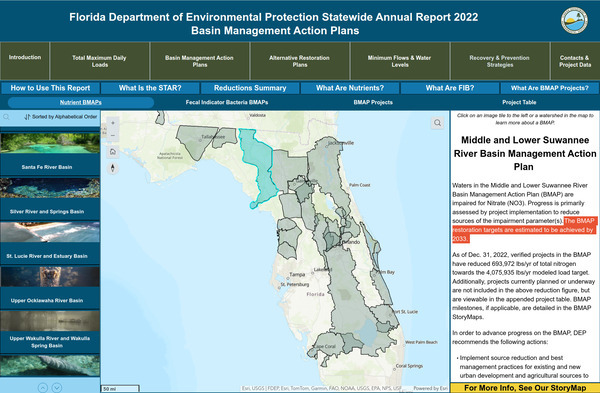Click the map compass orientation icon
This screenshot has width=600, height=393.
click(x=112, y=168)
